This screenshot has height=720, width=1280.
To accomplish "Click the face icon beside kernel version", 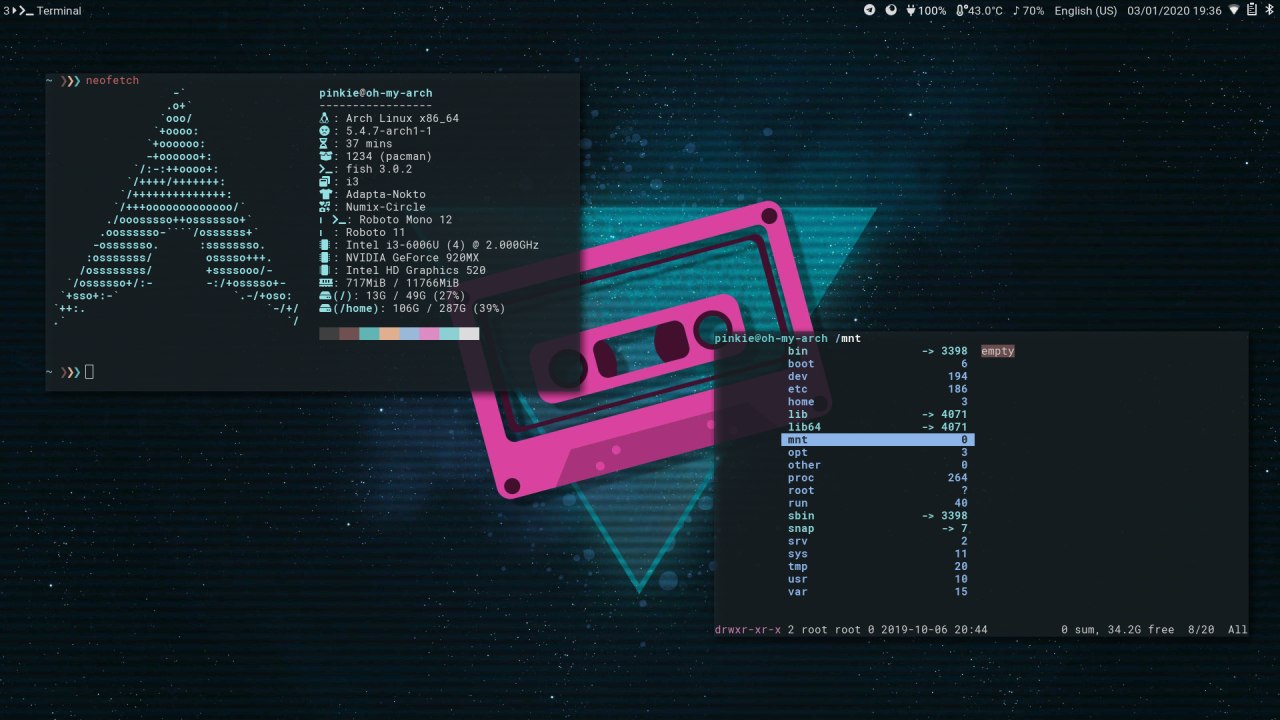I will (x=324, y=131).
